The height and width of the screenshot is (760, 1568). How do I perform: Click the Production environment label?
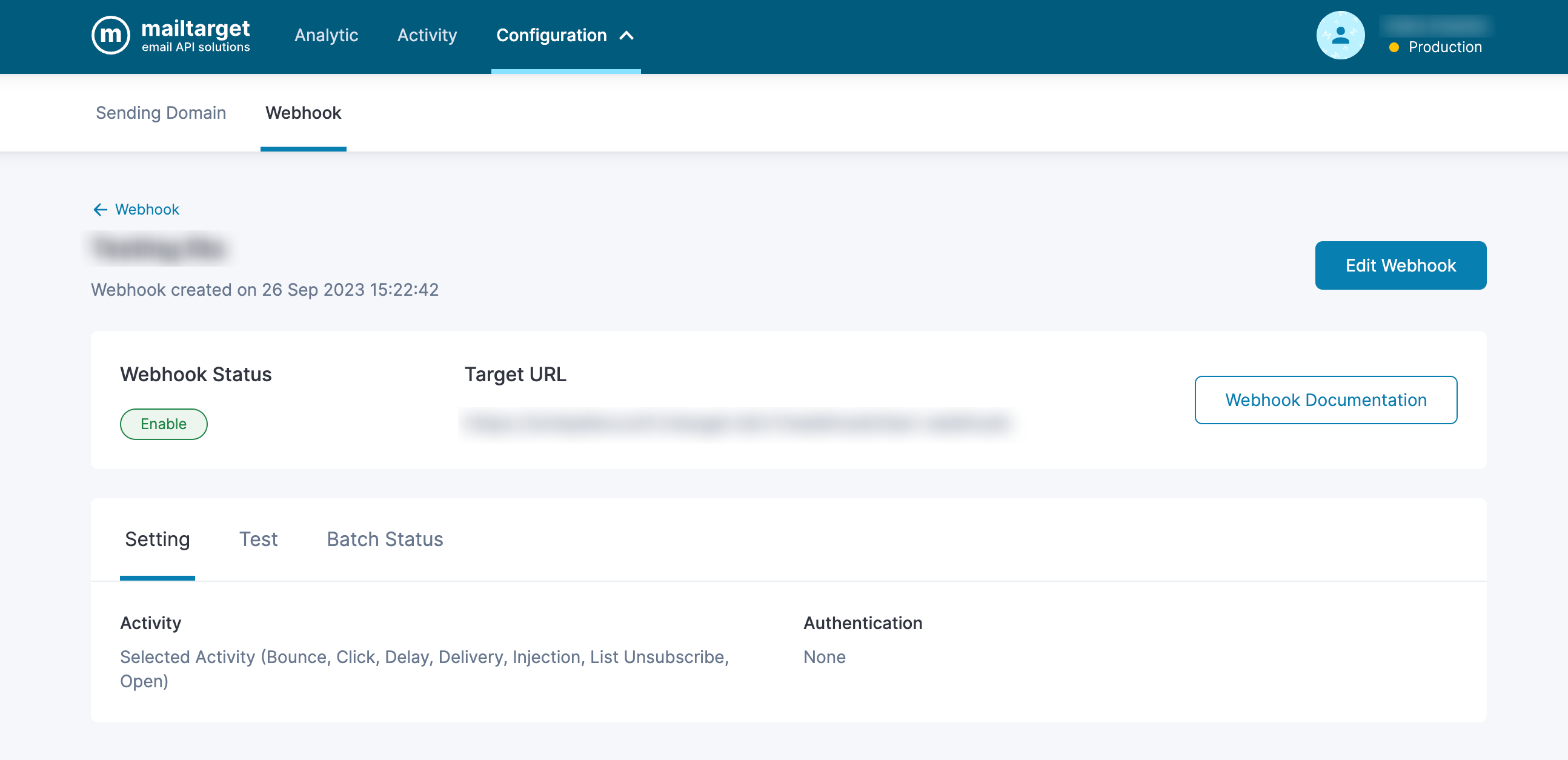(1444, 47)
